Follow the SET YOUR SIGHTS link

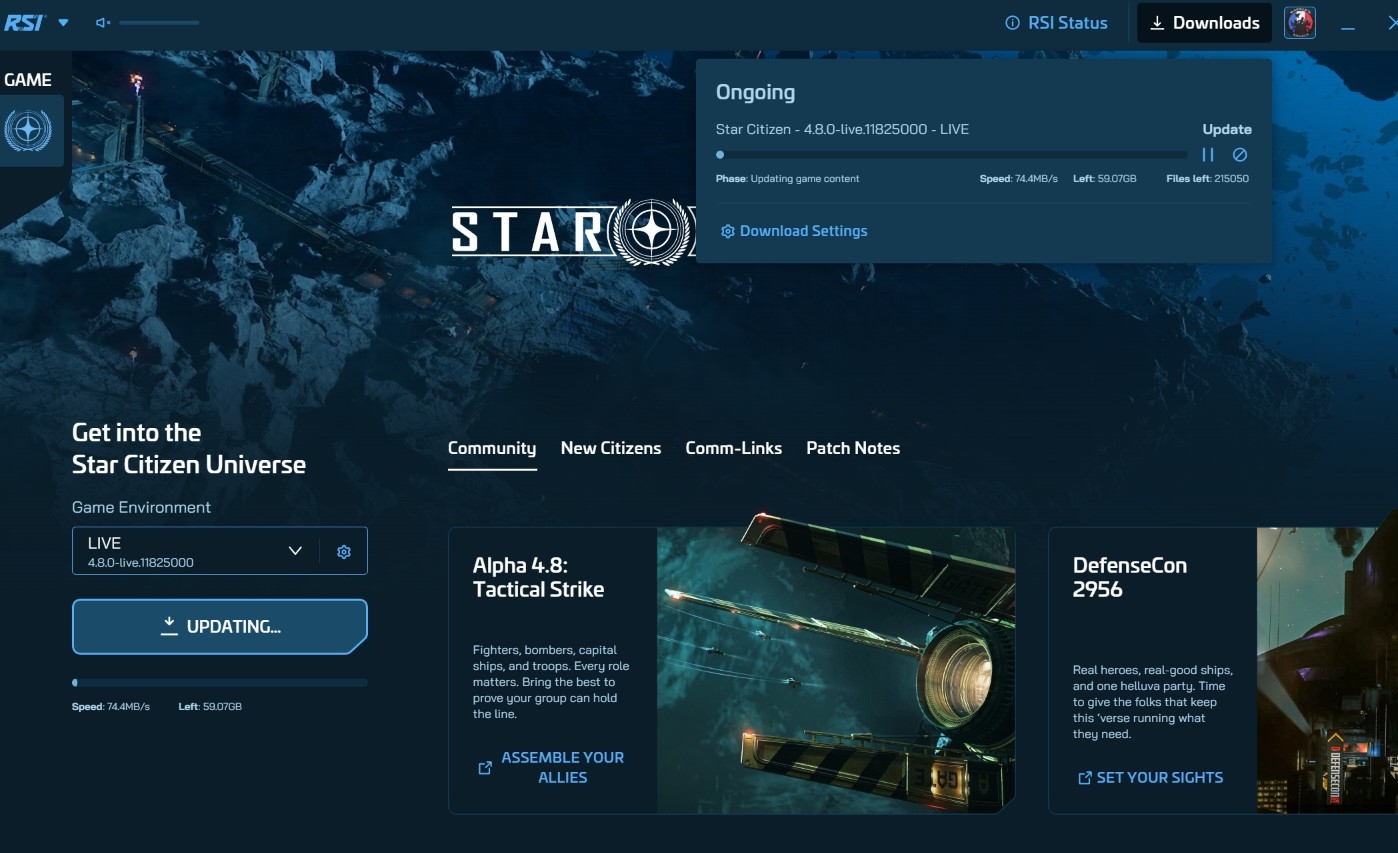pyautogui.click(x=1150, y=777)
